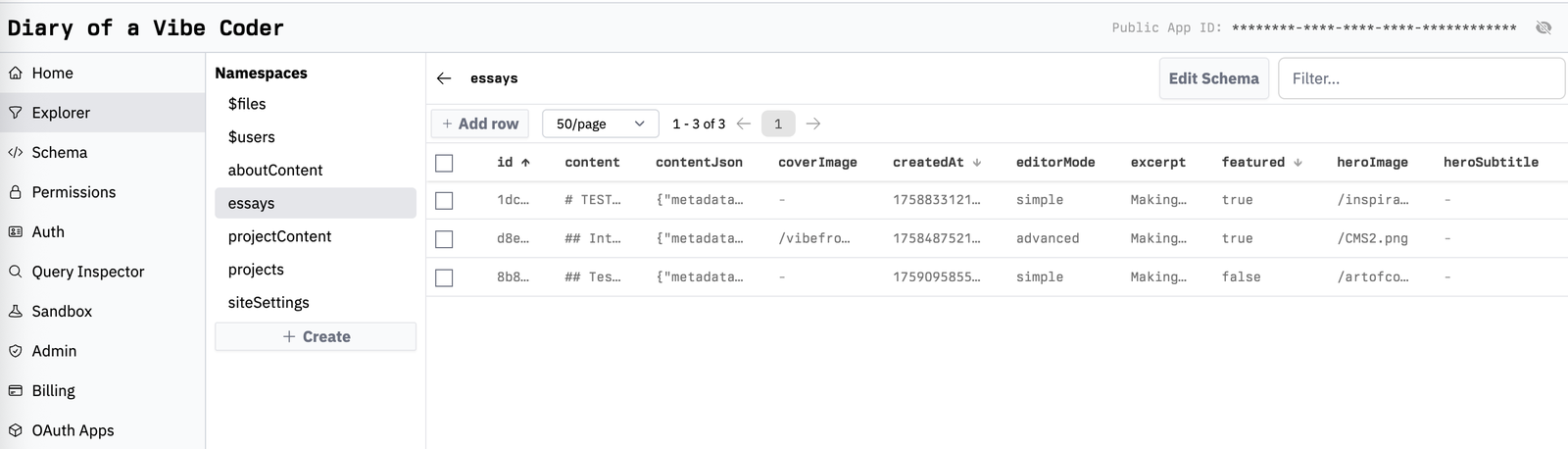Open Home from sidebar
The image size is (1568, 449).
tap(52, 73)
